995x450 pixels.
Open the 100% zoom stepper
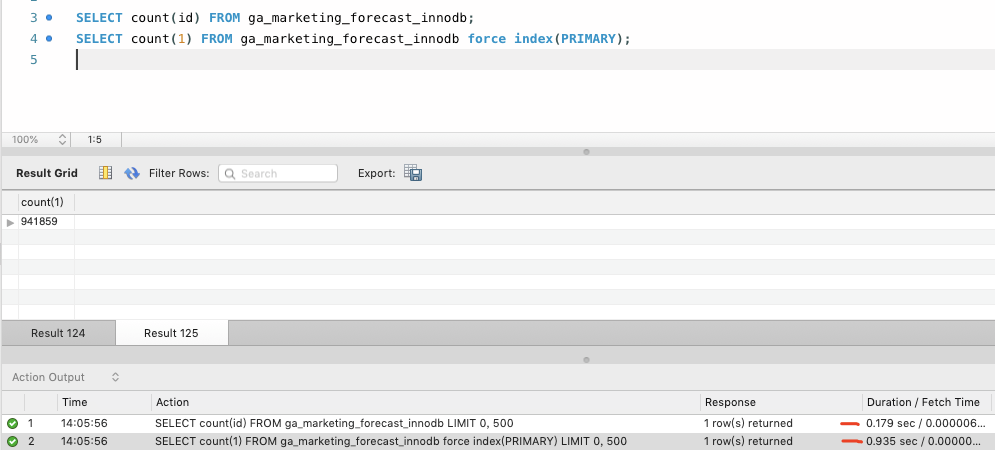62,140
